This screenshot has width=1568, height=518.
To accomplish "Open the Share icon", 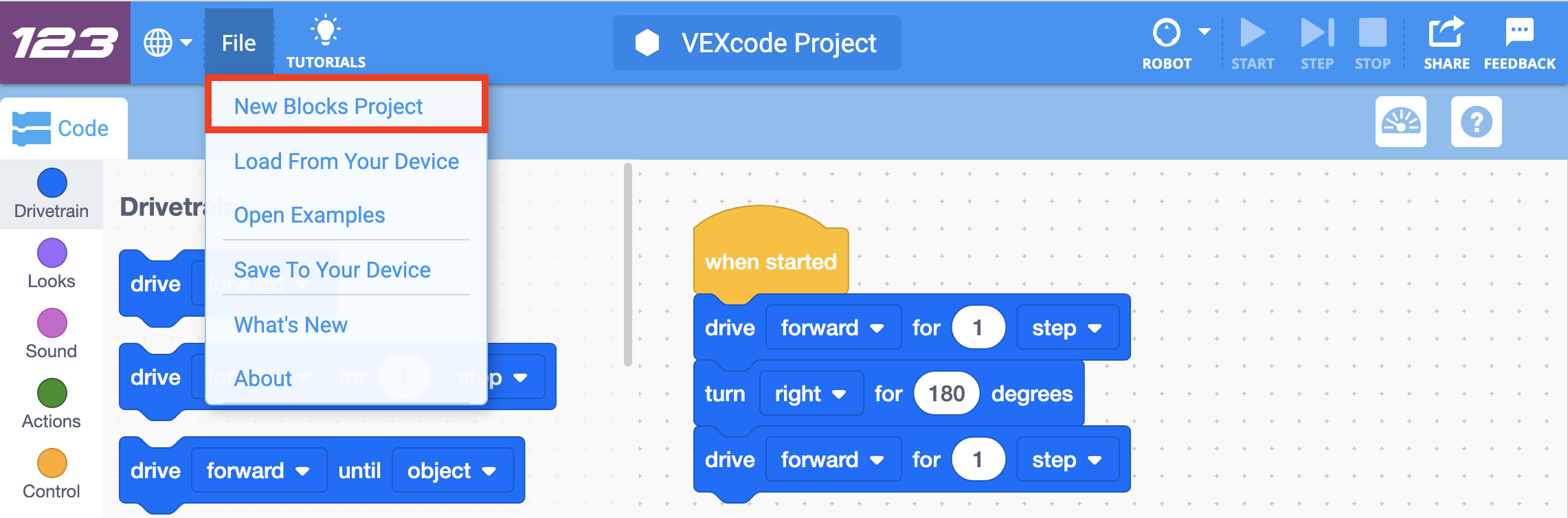I will pyautogui.click(x=1446, y=32).
